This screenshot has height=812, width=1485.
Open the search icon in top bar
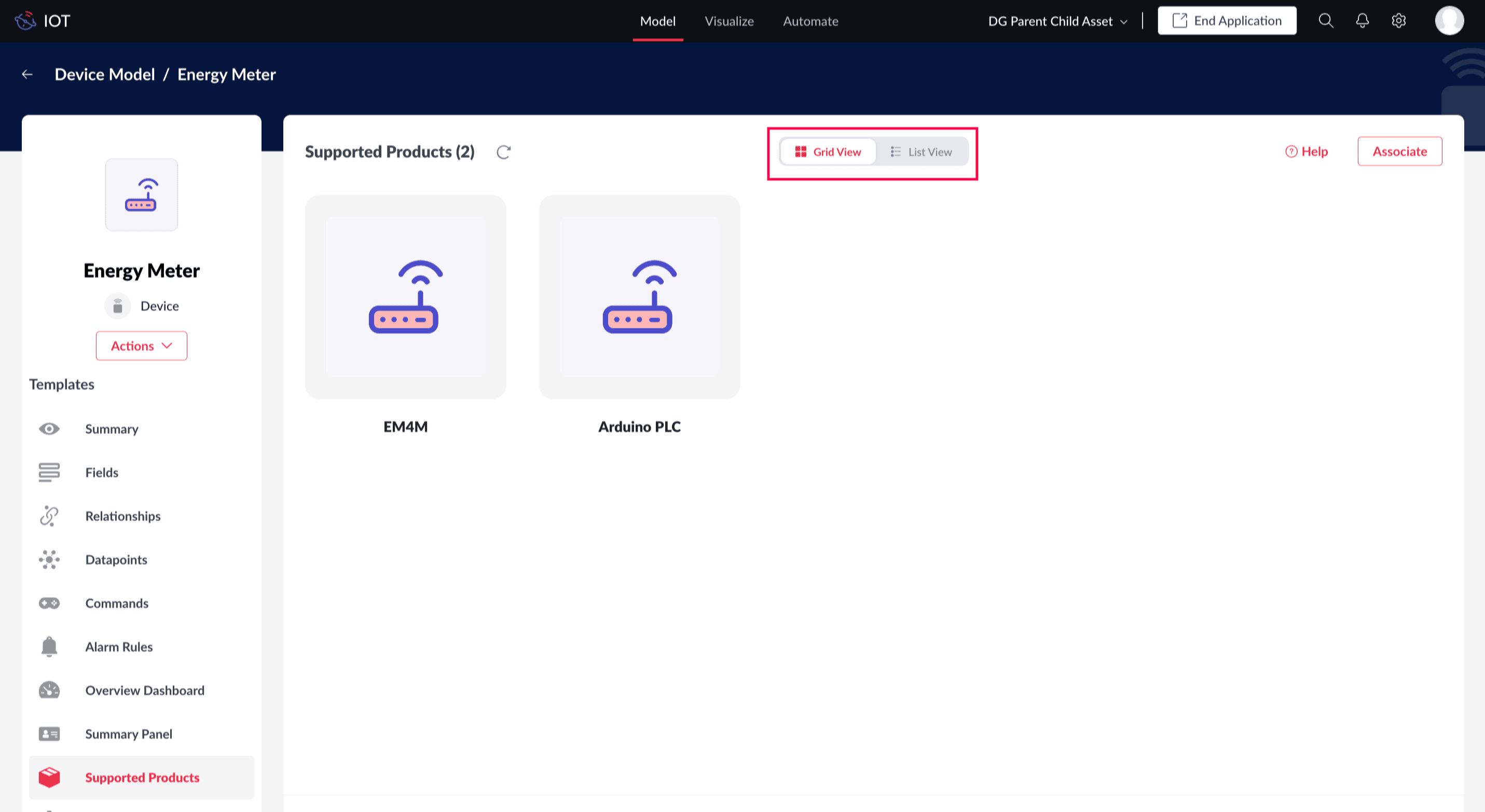(x=1325, y=21)
